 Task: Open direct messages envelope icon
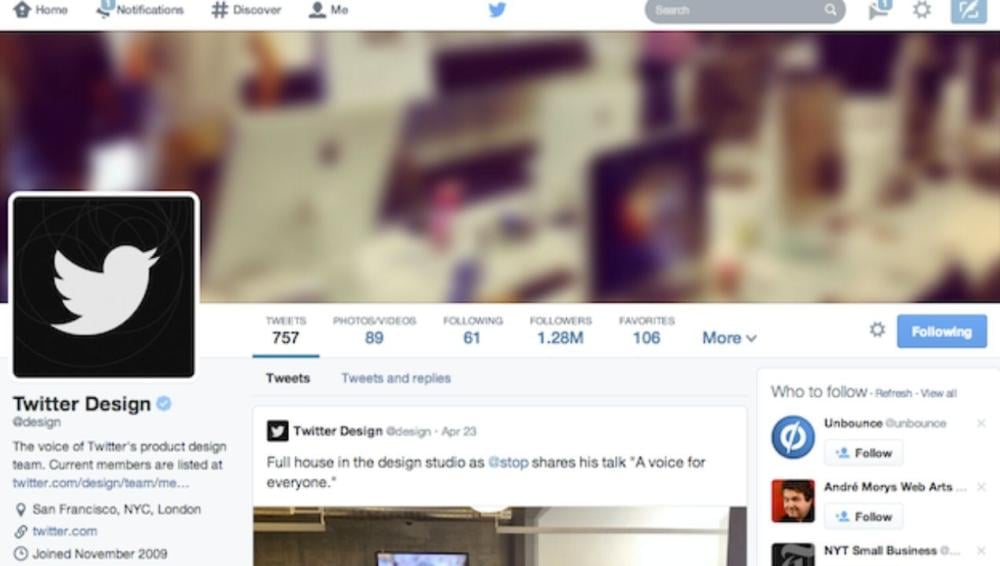pyautogui.click(x=879, y=10)
